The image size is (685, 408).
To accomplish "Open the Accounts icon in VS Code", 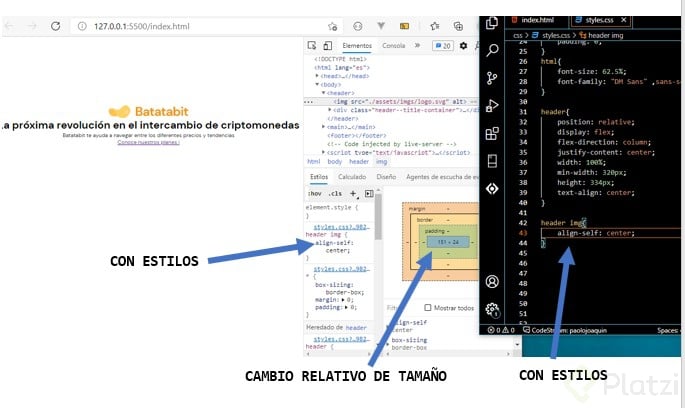I will [492, 282].
